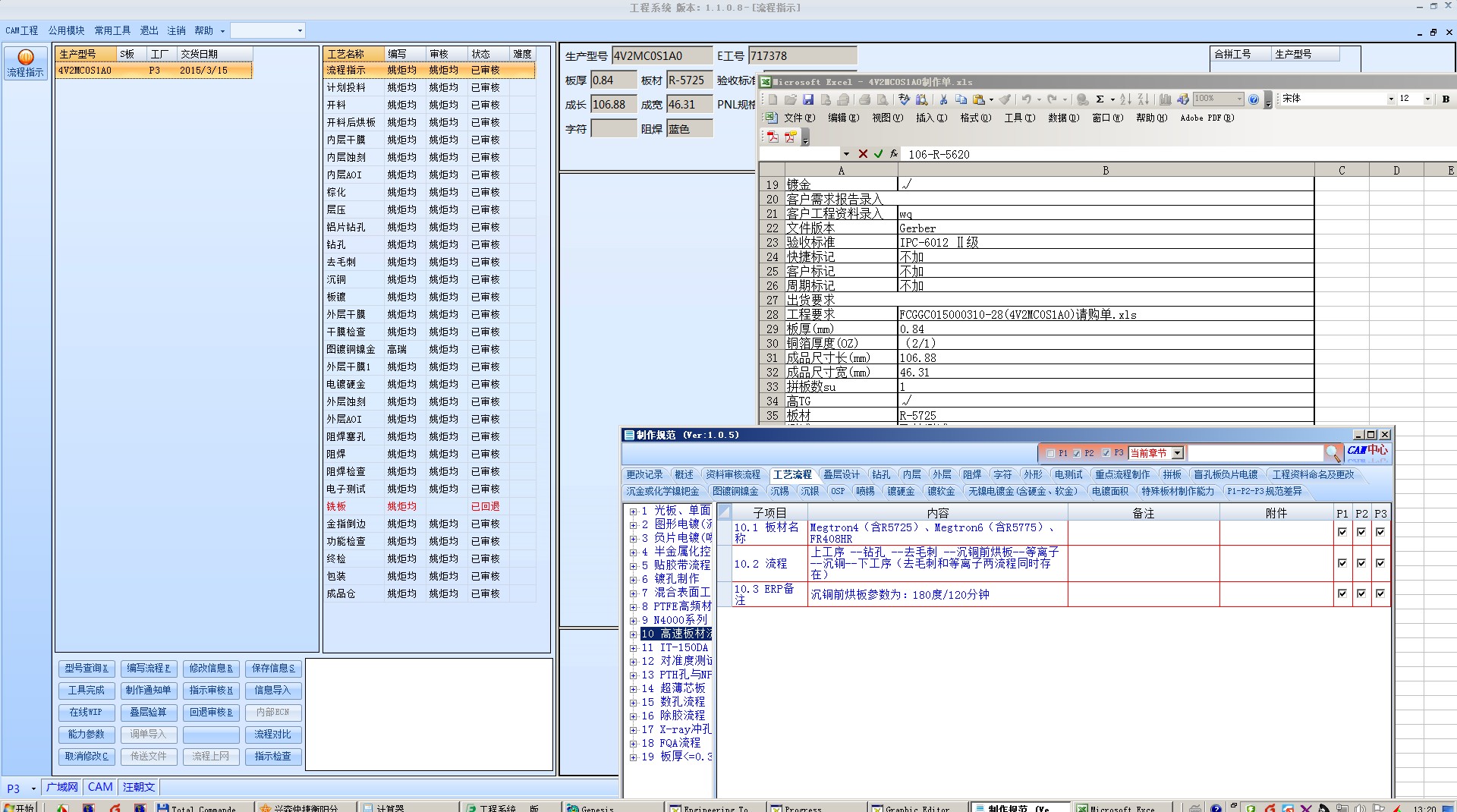1457x812 pixels.
Task: Open the Excel zoom 100% dropdown
Action: [1239, 99]
